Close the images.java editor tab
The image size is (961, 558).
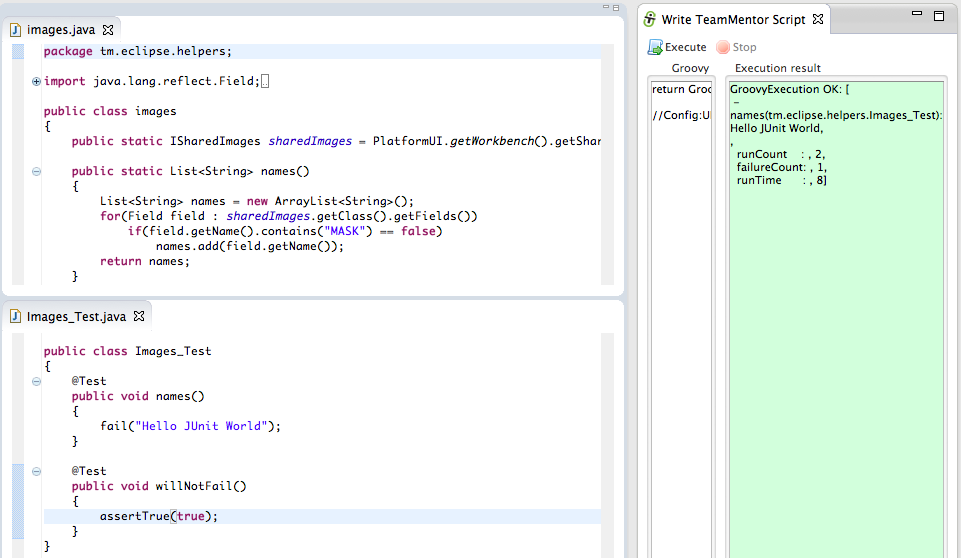coord(108,29)
